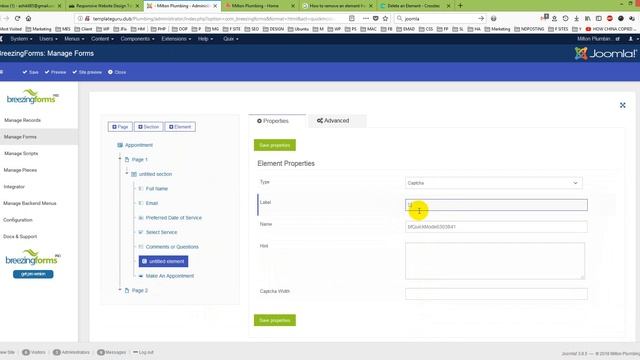The width and height of the screenshot is (640, 360).
Task: Switch to the Milton Plumbing - Home browser tab
Action: (260, 6)
